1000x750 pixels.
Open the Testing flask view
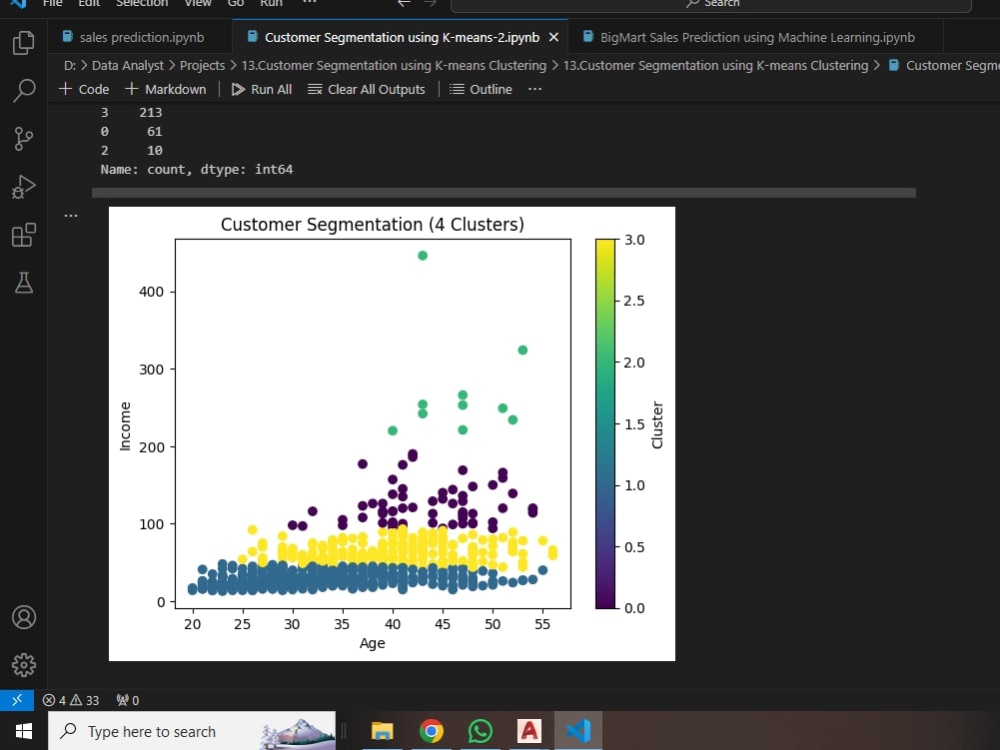pos(24,283)
